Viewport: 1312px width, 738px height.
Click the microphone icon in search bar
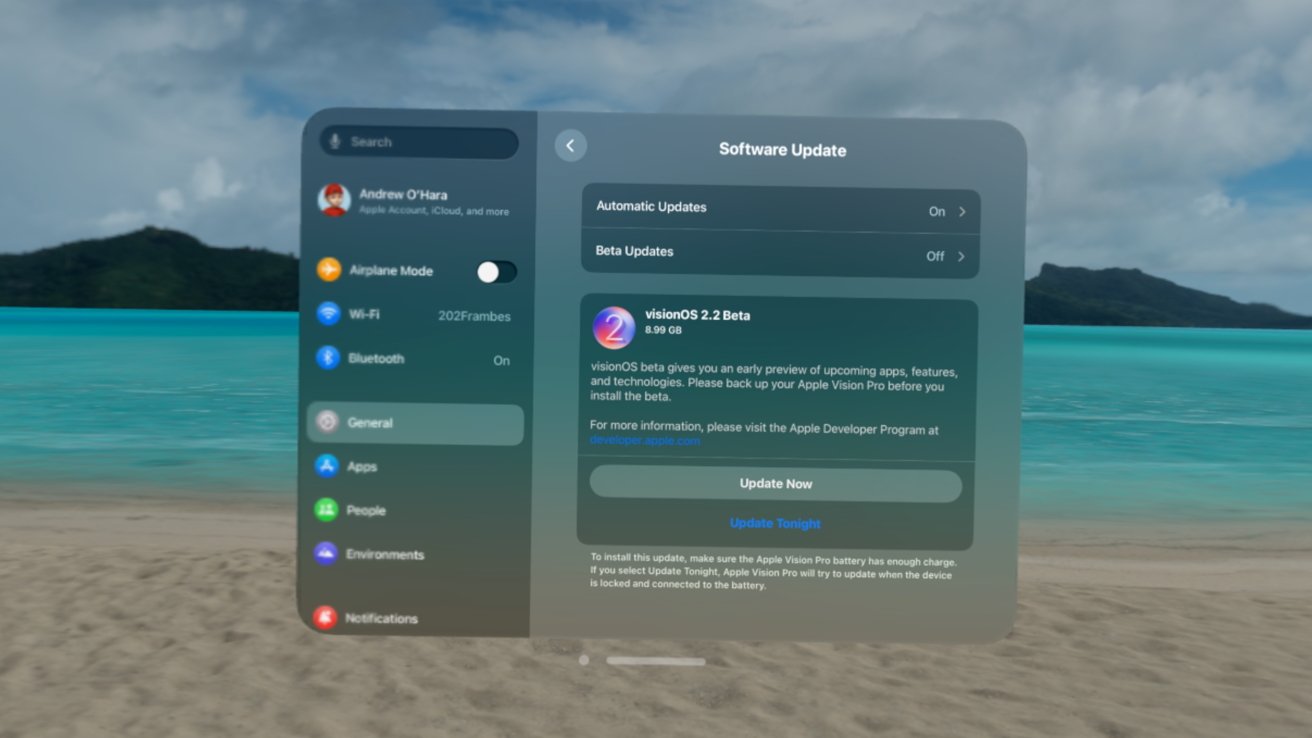336,142
